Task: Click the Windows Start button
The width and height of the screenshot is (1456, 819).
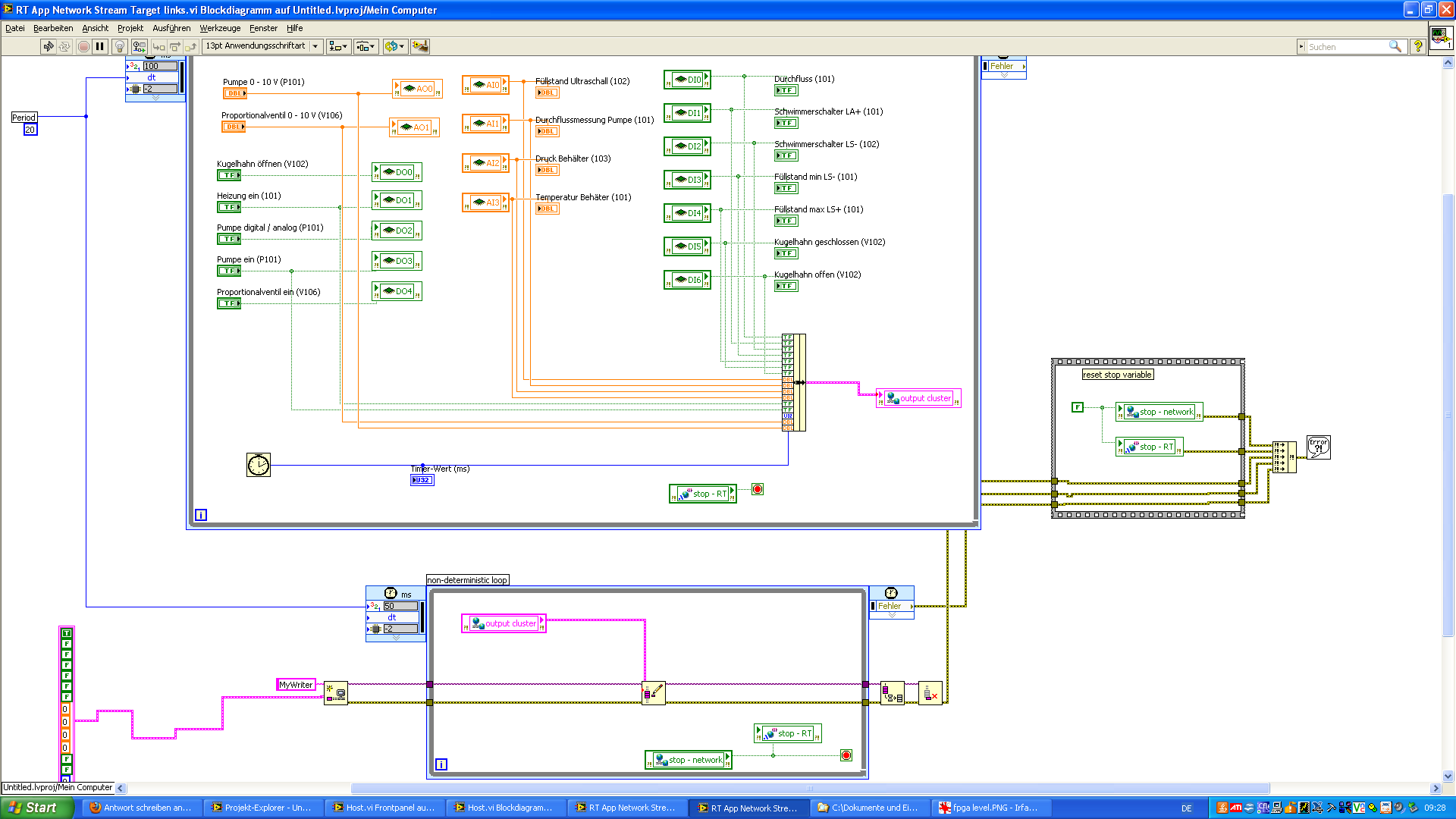Action: coord(33,808)
